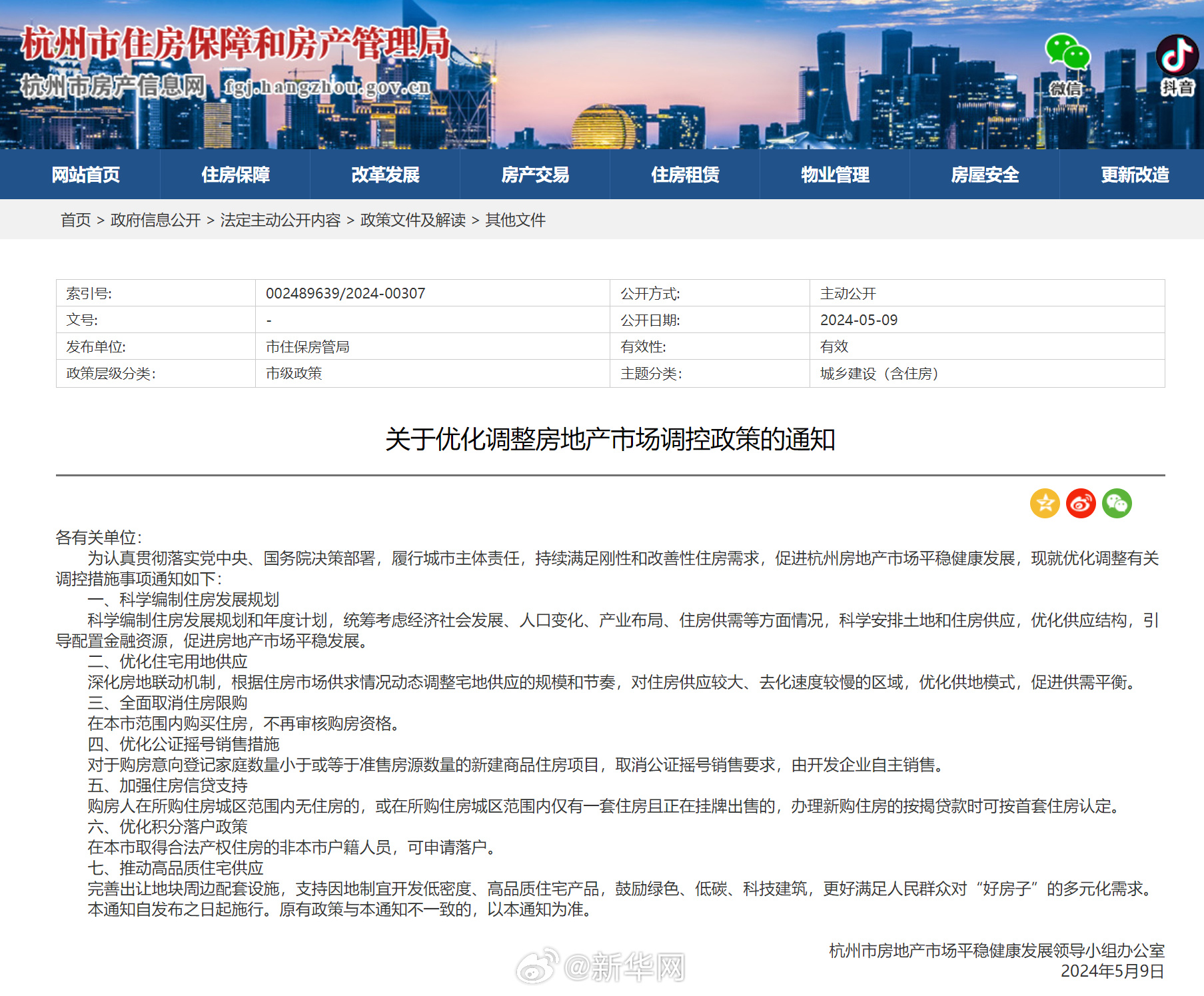Viewport: 1204px width, 996px height.
Task: Go to 首页 in the breadcrumb
Action: (75, 220)
